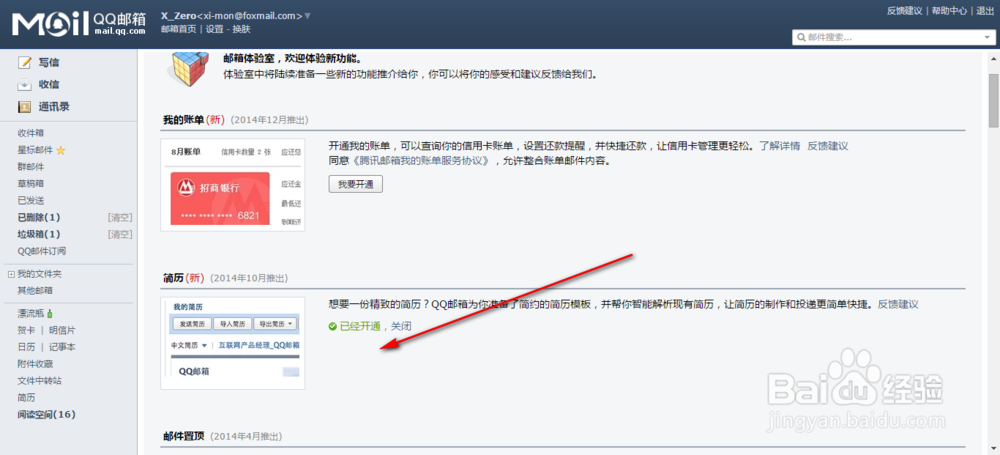Click the 简历 preview thumbnail

(233, 343)
